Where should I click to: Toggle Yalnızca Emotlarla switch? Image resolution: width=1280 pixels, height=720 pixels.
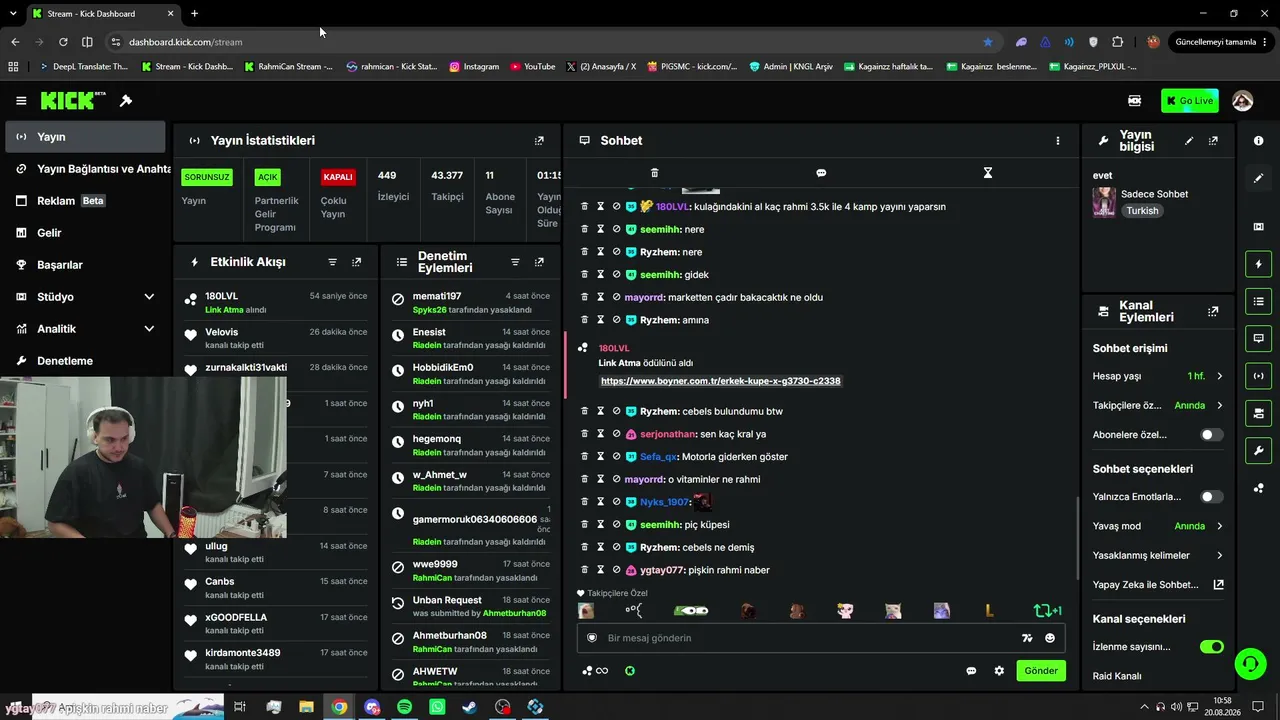1211,497
